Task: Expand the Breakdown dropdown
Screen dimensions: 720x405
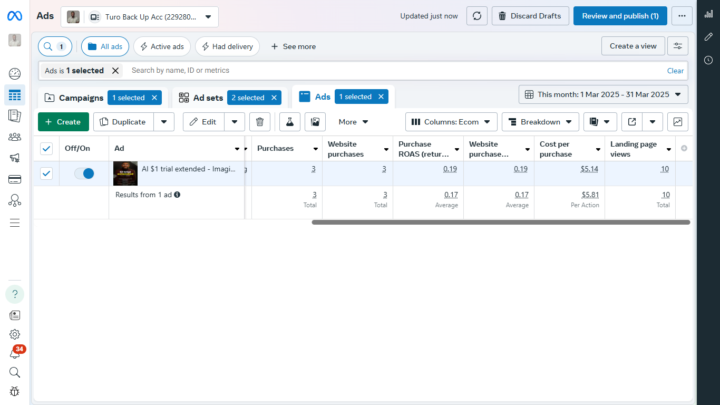Action: (x=540, y=122)
